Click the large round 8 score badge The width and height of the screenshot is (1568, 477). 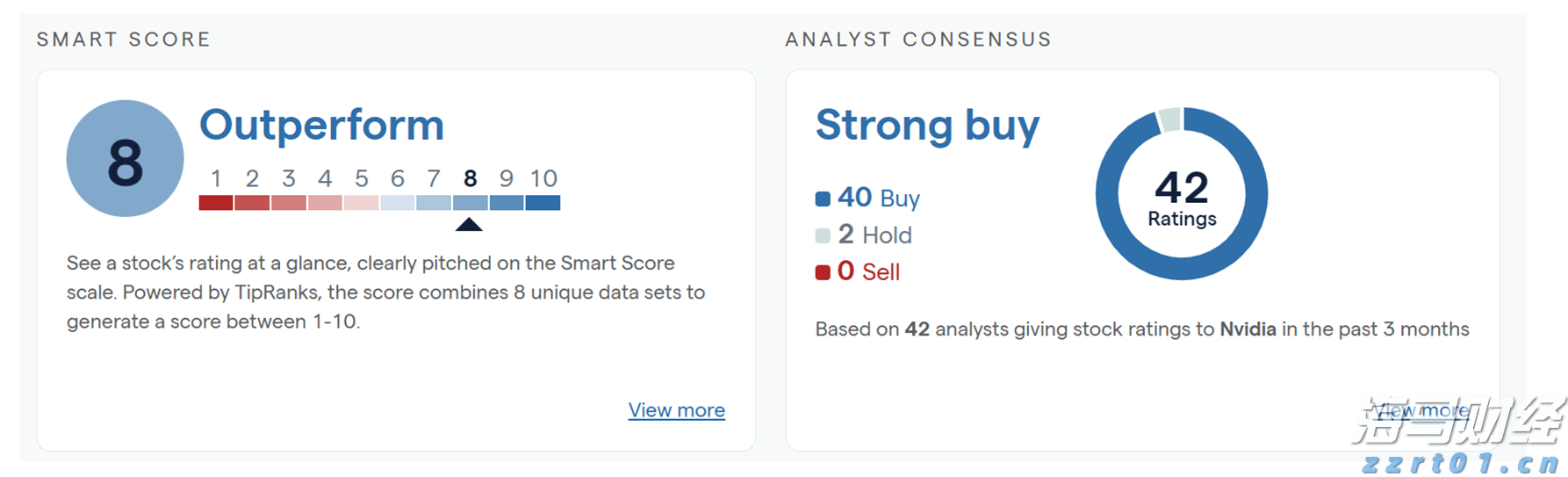pos(125,159)
